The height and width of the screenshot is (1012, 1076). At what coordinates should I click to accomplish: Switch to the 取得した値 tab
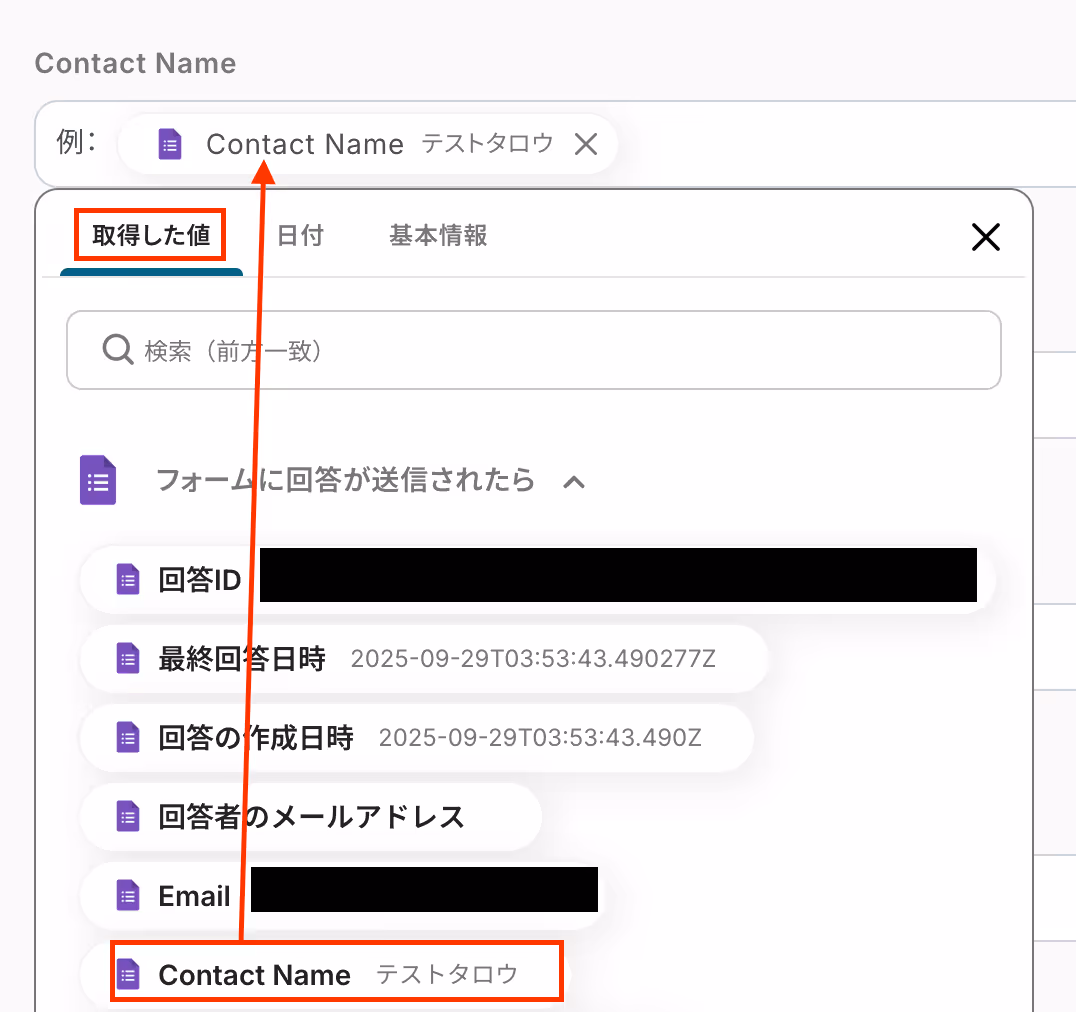tap(151, 235)
